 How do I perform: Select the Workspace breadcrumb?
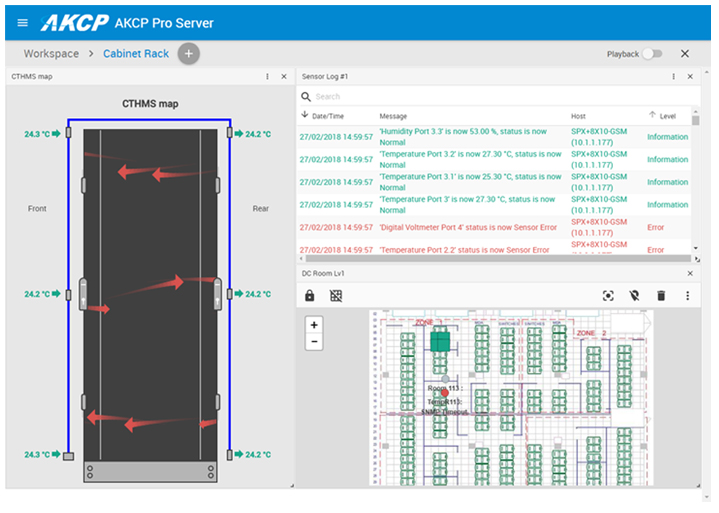pyautogui.click(x=51, y=54)
